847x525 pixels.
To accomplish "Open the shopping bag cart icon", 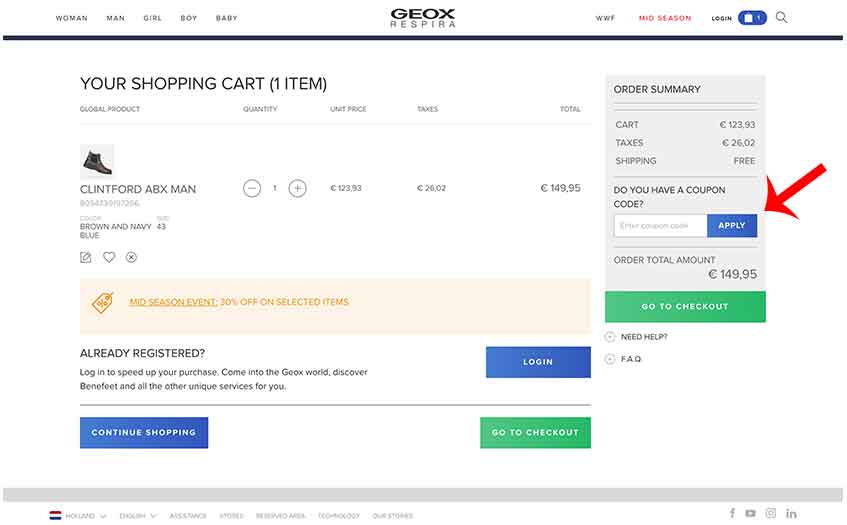I will tap(752, 18).
